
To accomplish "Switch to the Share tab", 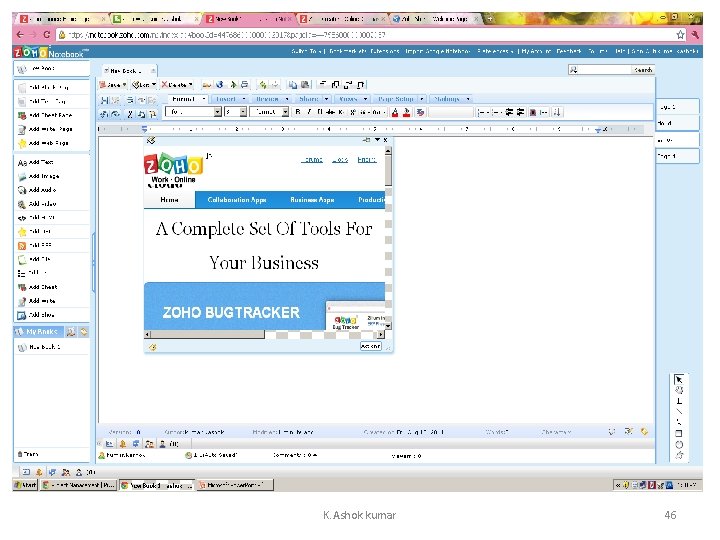I will 309,99.
